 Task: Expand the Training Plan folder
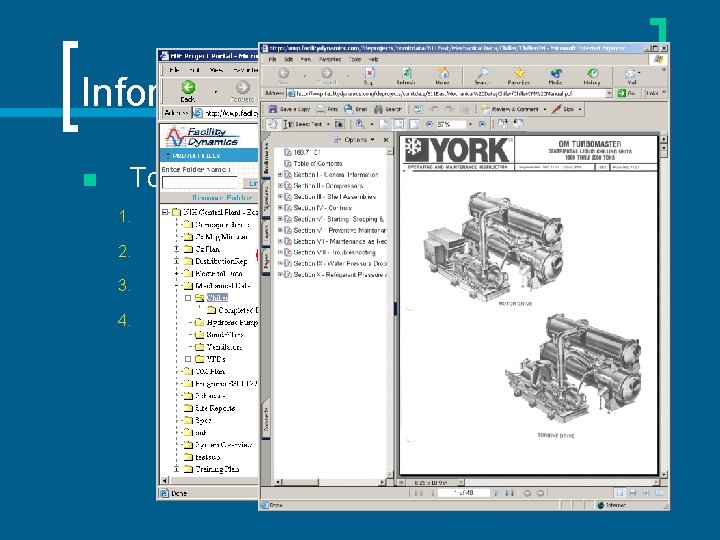(x=176, y=469)
